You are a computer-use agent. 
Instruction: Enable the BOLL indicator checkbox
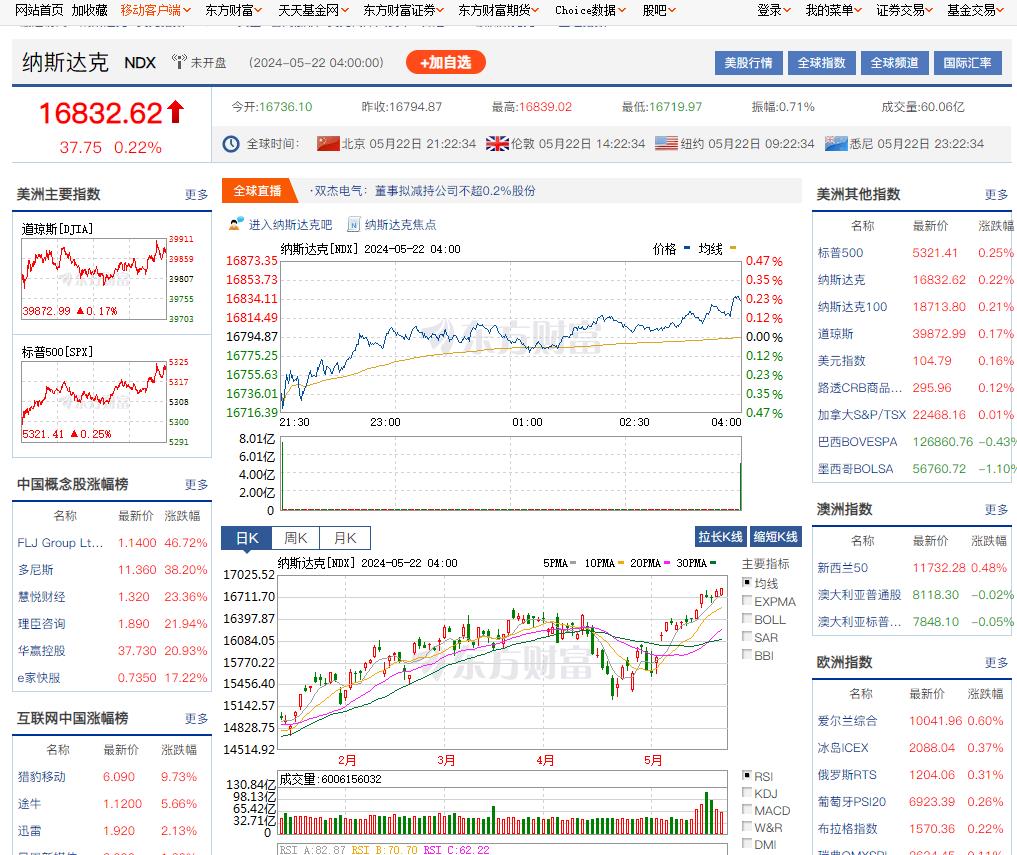coord(747,619)
